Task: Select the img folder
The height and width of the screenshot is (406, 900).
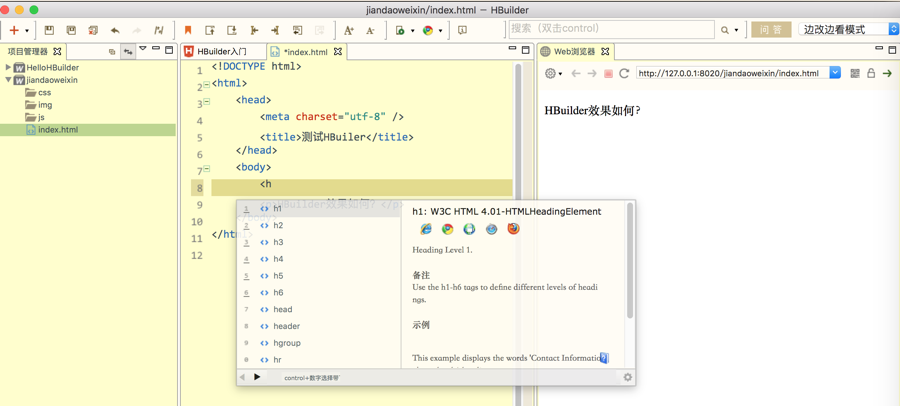Action: click(38, 105)
